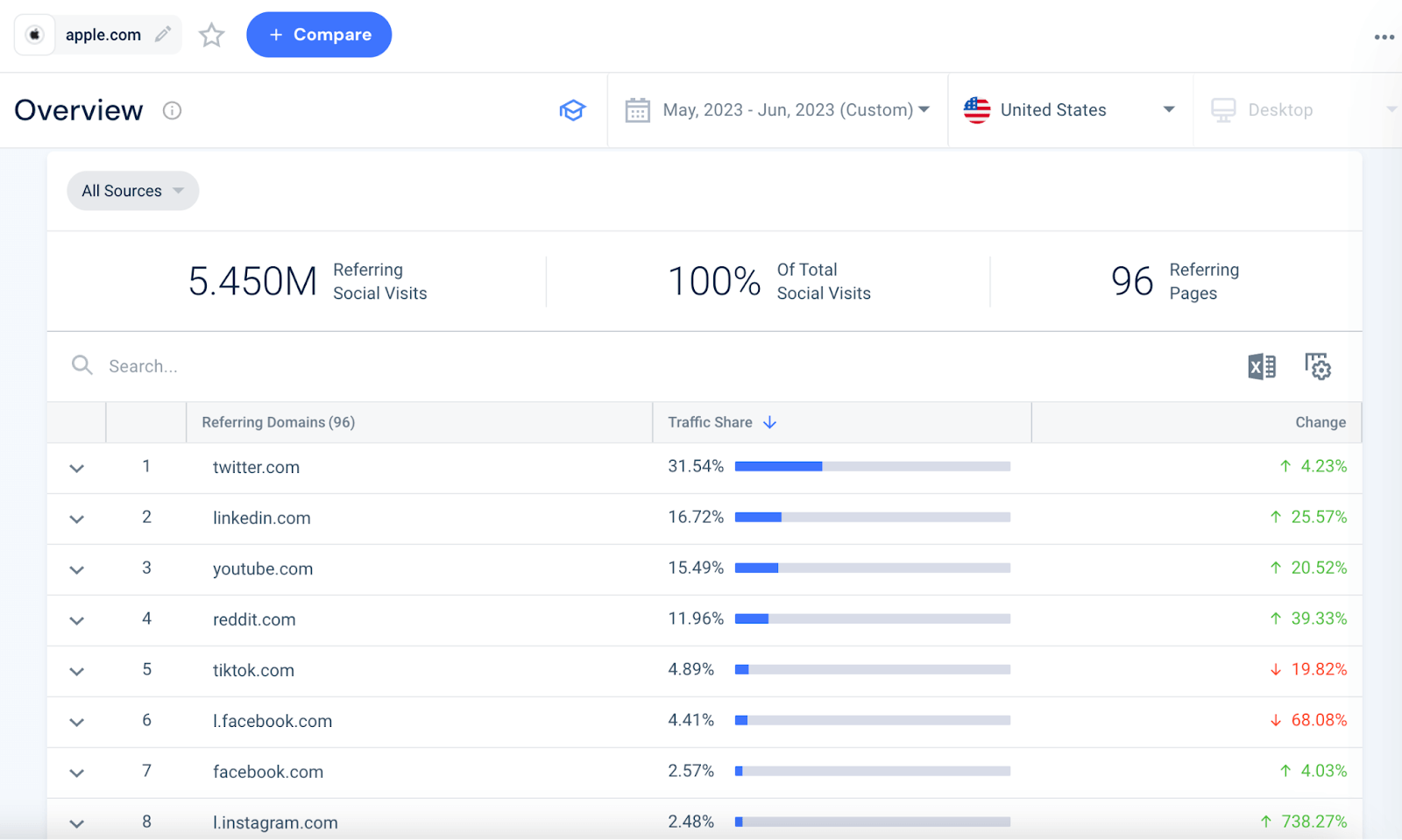Open the graduation cap learning icon

(x=572, y=110)
